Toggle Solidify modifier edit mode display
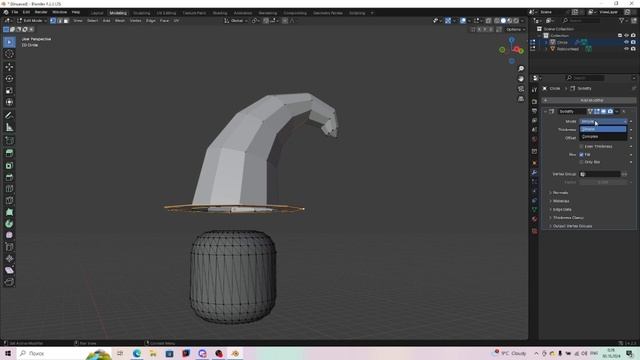Screen dimensions: 640x360 [x=597, y=111]
